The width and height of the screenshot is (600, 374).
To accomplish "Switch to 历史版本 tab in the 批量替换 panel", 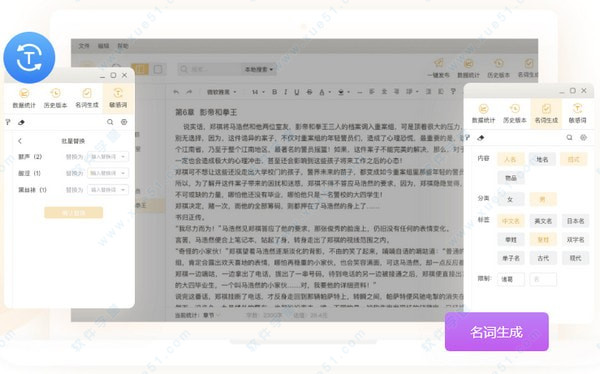I will pos(55,98).
